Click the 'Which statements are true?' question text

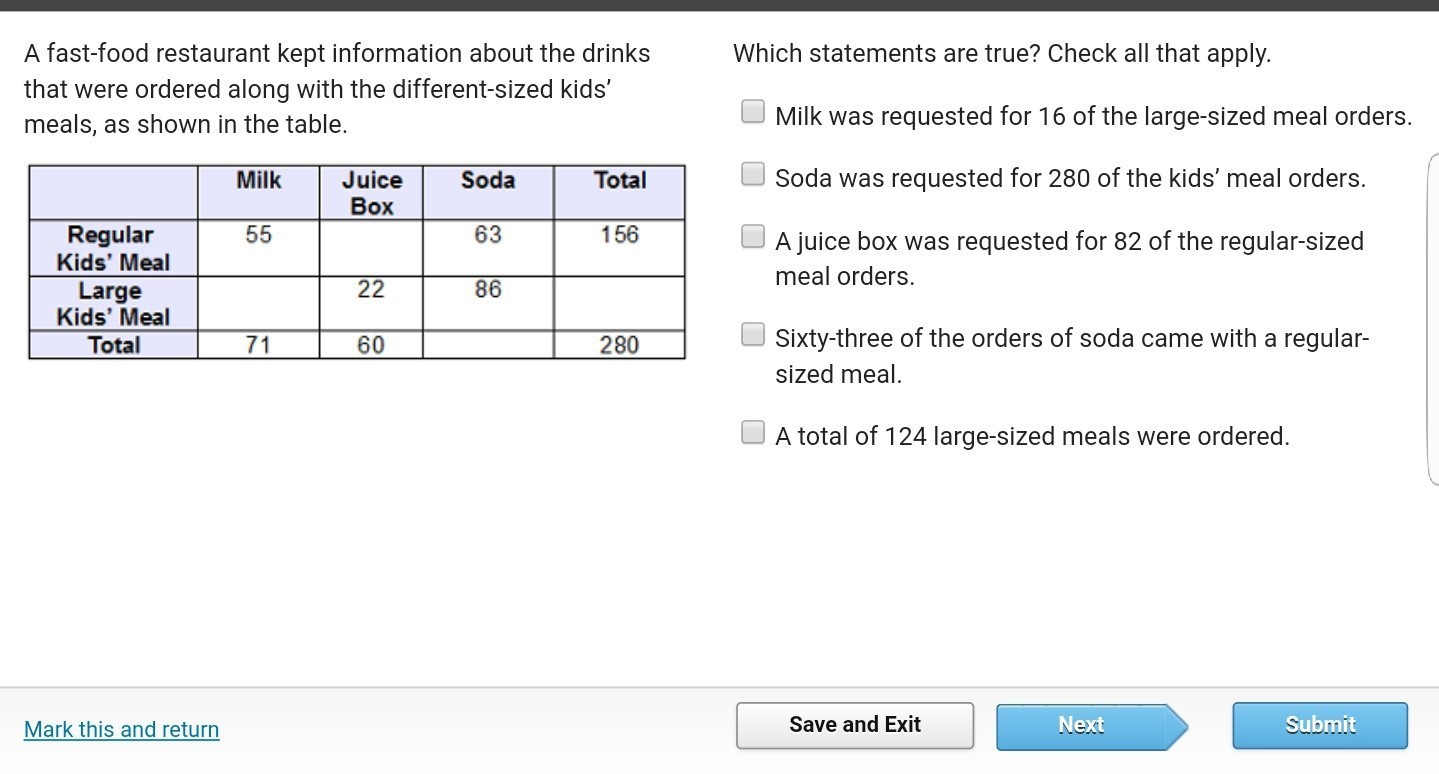click(1001, 54)
